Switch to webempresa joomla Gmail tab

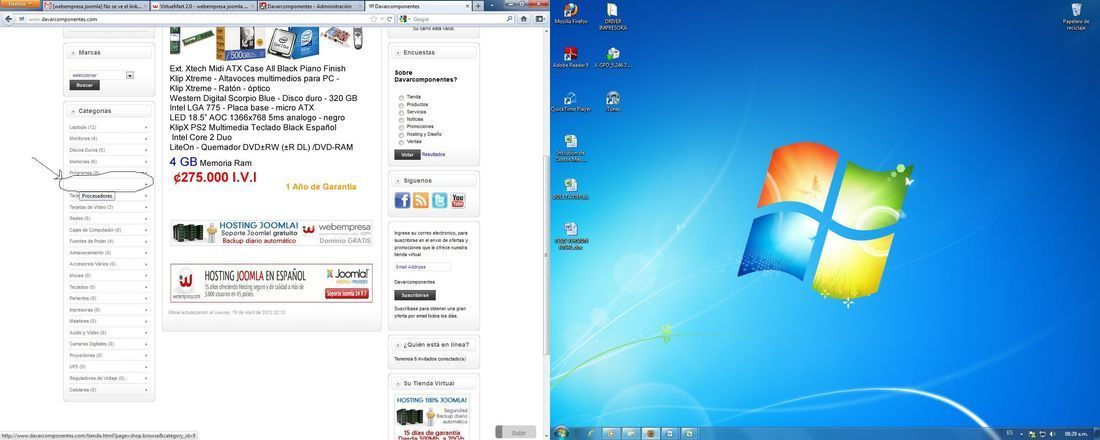[x=95, y=6]
